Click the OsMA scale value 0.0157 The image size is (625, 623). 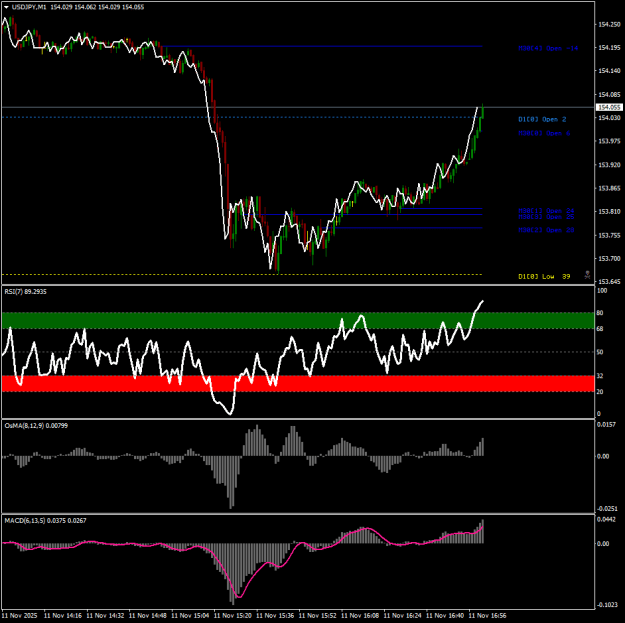pyautogui.click(x=606, y=425)
